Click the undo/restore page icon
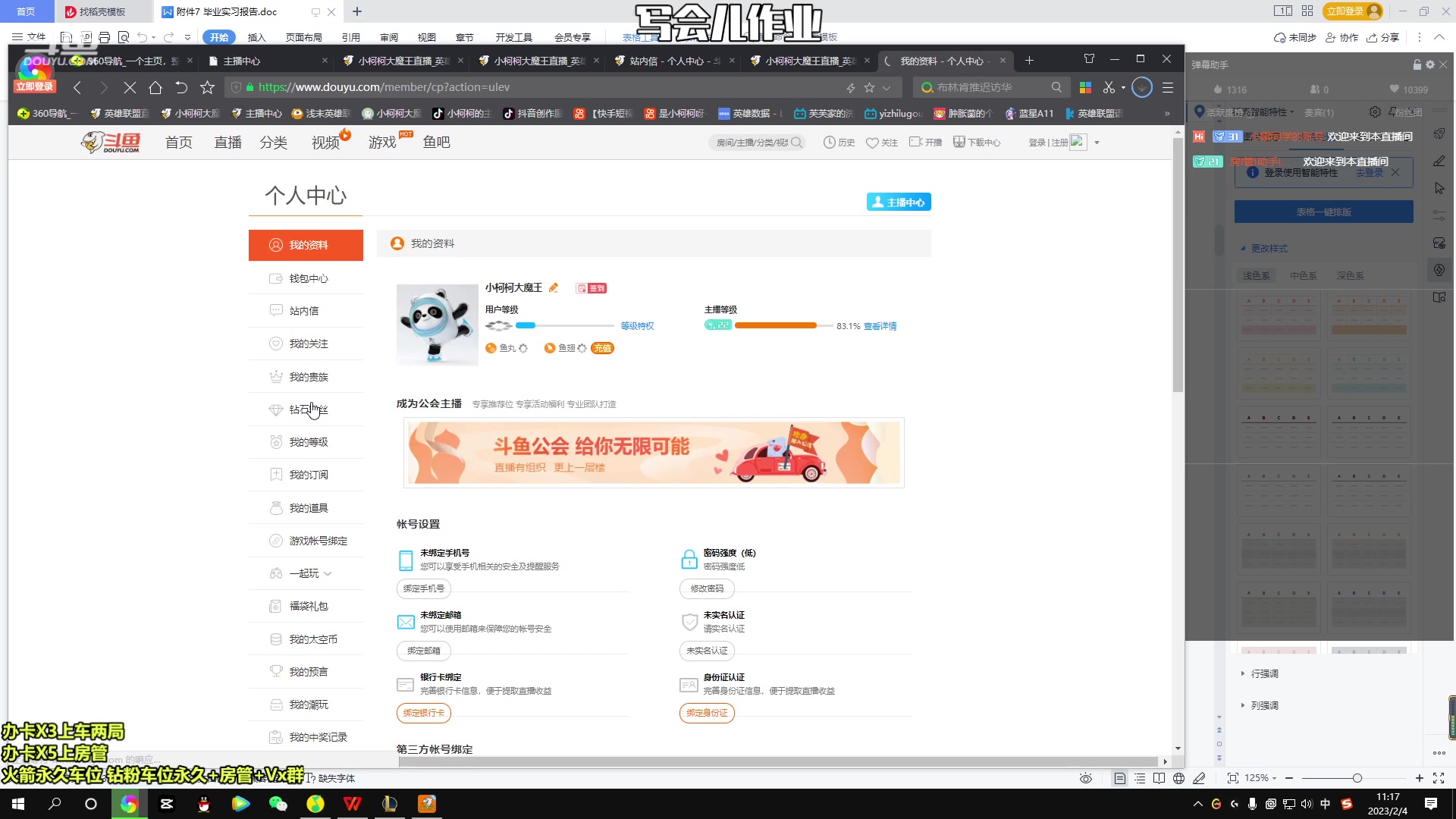The width and height of the screenshot is (1456, 819). (x=181, y=88)
